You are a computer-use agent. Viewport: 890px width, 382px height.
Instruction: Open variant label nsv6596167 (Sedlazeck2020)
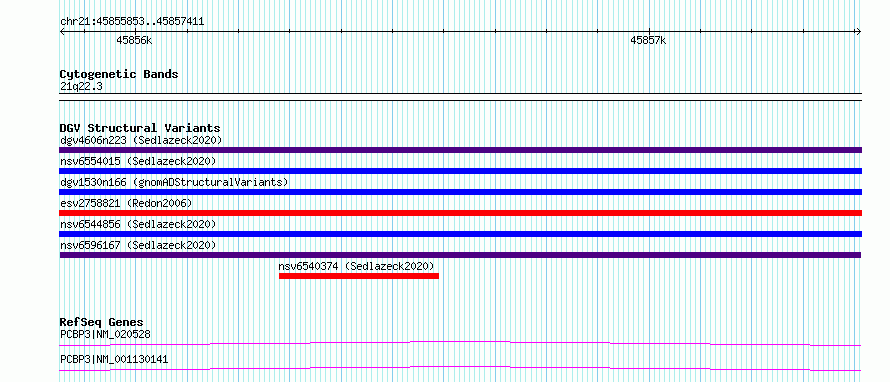(x=138, y=245)
